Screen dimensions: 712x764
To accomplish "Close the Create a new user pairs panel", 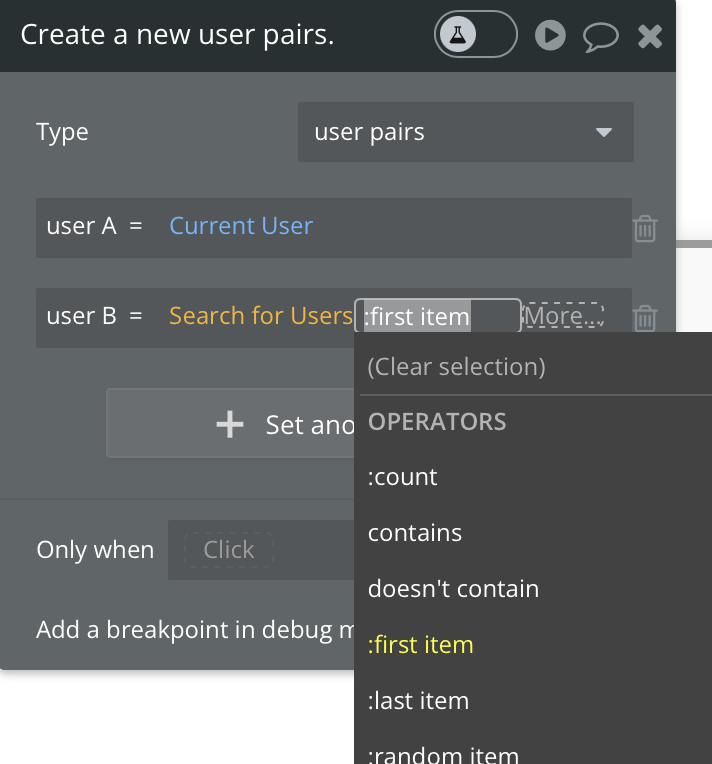I will (650, 37).
